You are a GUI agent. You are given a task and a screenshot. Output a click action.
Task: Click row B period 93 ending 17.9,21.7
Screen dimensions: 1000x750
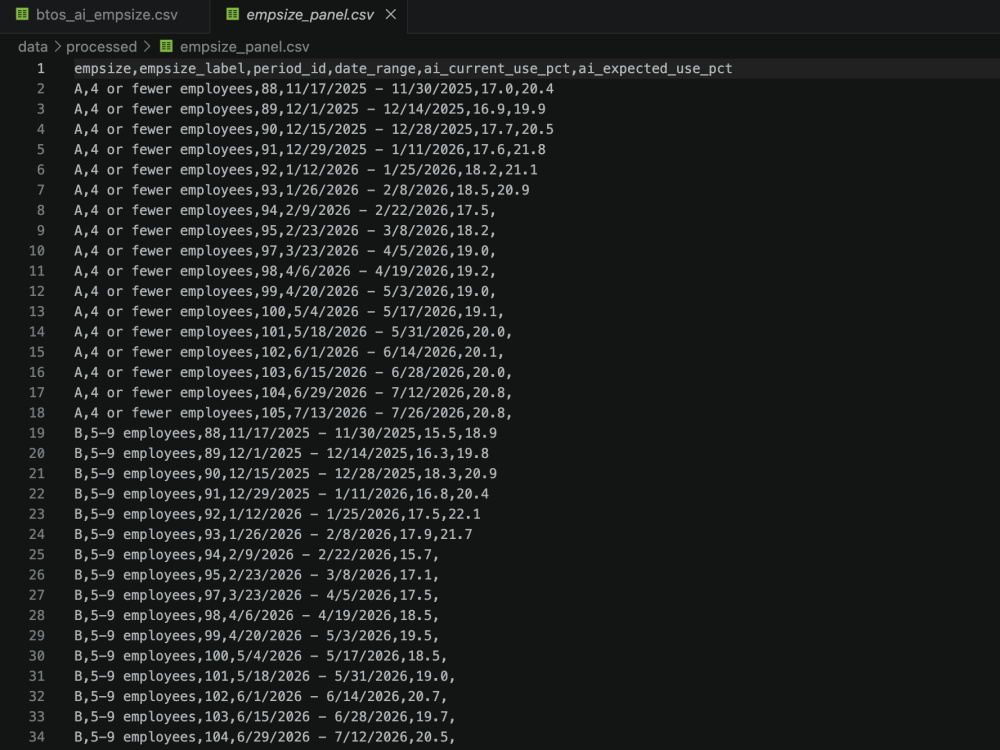[273, 534]
